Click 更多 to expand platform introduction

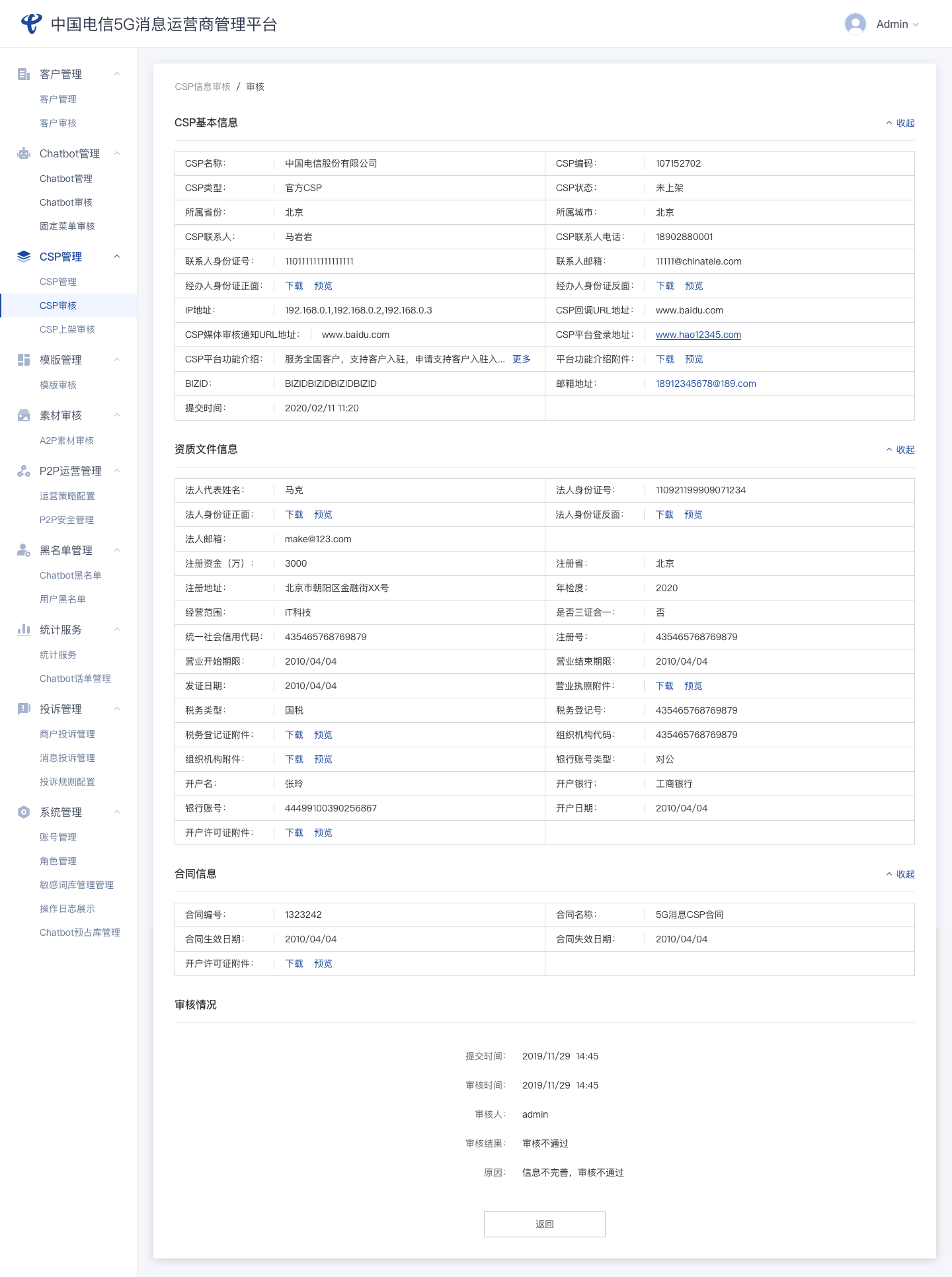pyautogui.click(x=522, y=359)
